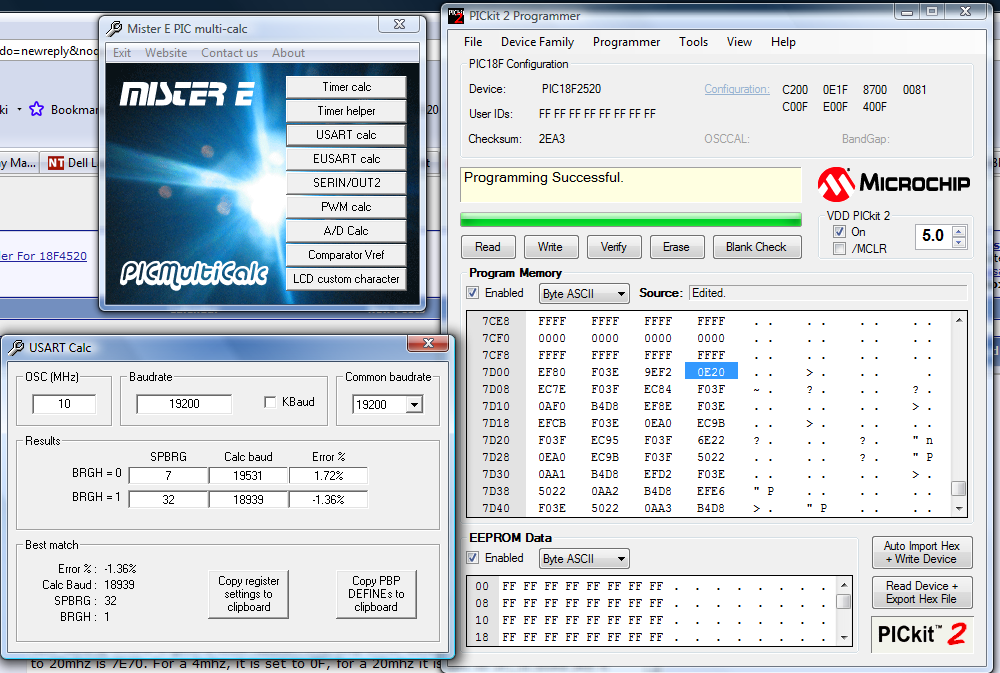Open the Programmer menu
The width and height of the screenshot is (1000, 673).
626,42
